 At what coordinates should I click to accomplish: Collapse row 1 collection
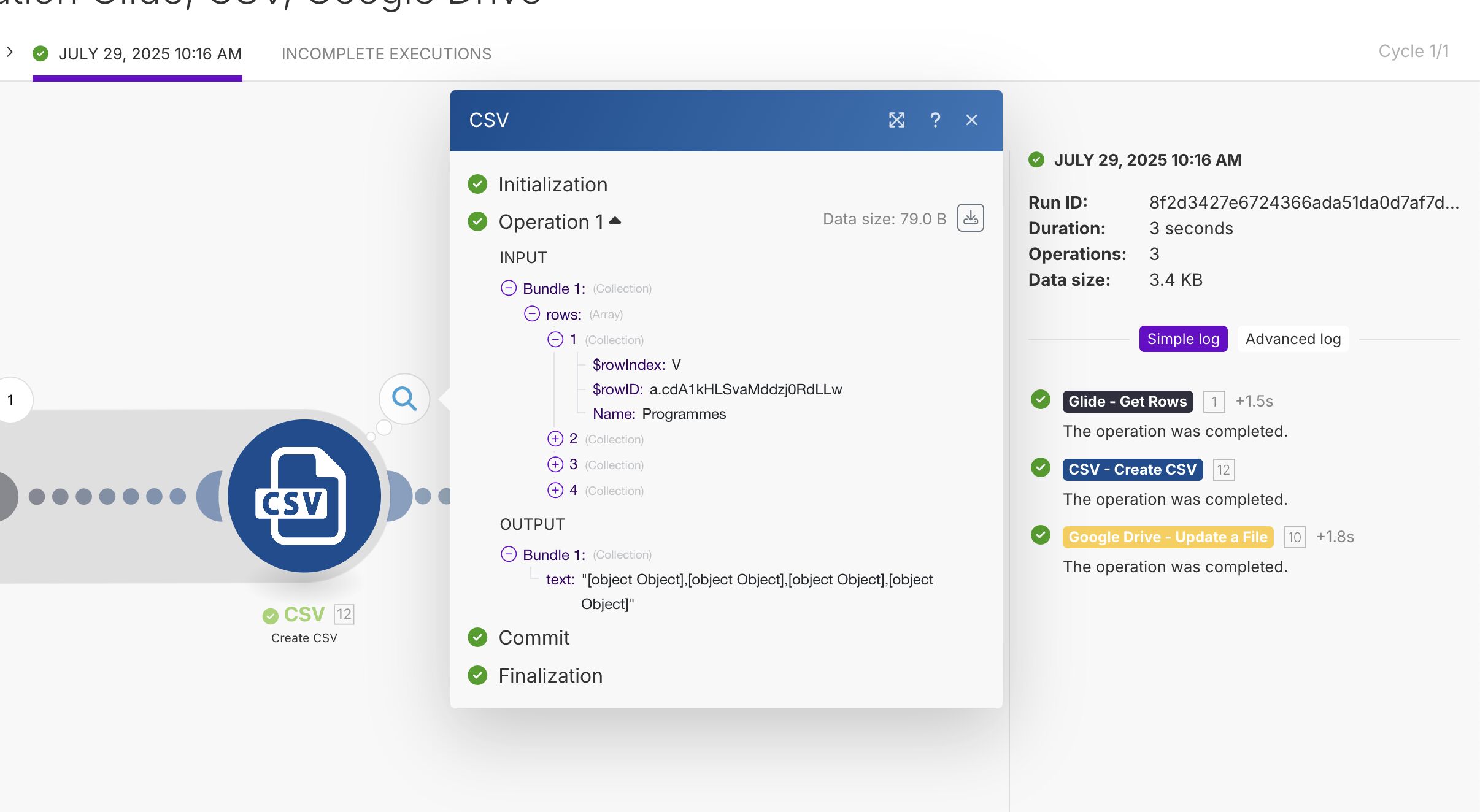coord(555,339)
